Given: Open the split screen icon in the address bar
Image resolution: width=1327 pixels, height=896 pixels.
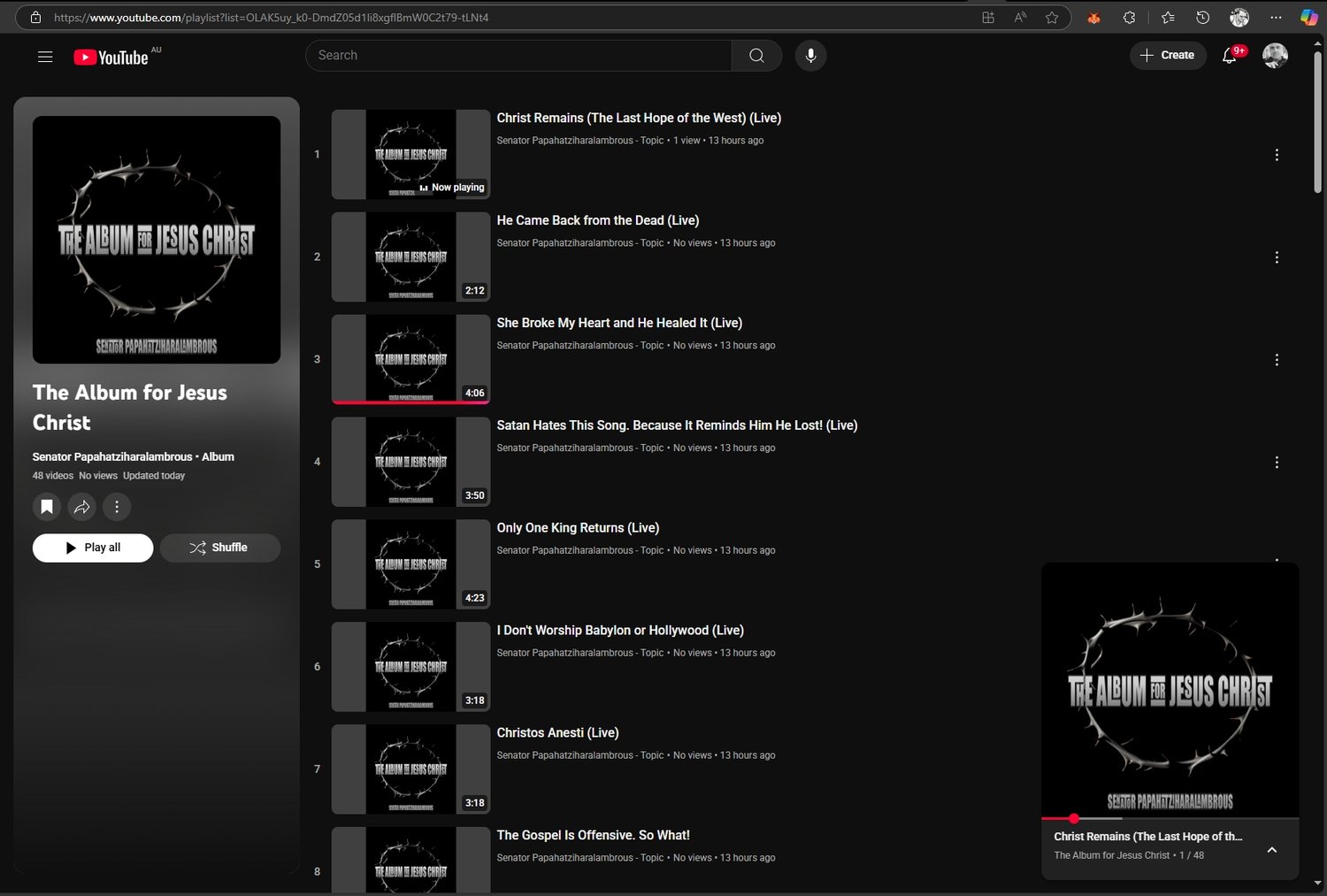Looking at the screenshot, I should click(988, 18).
